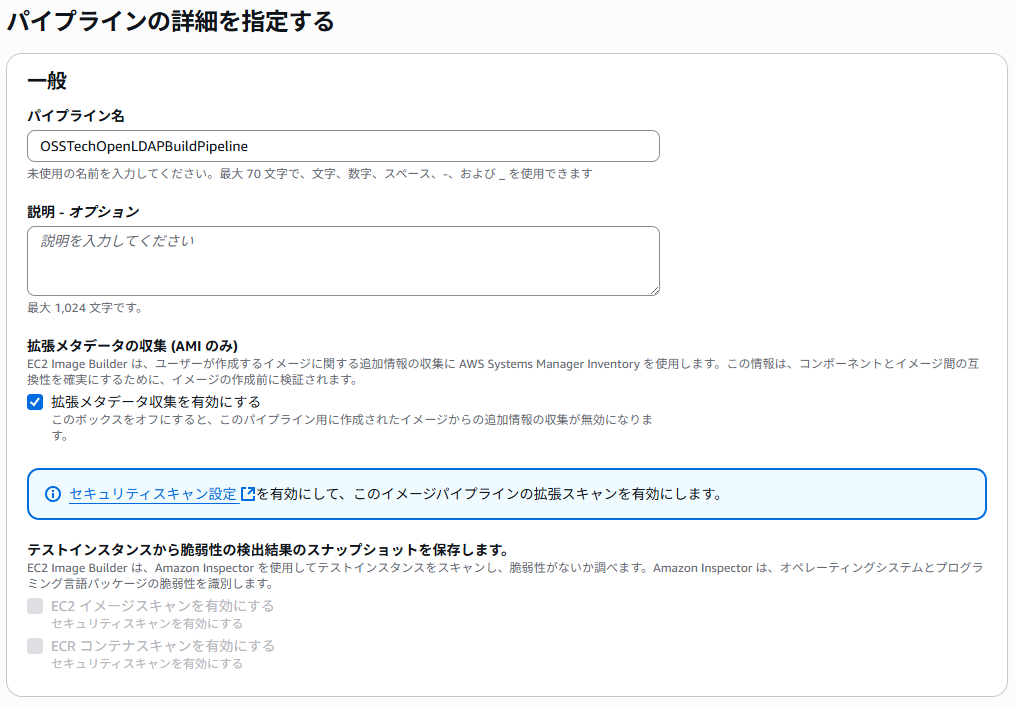
Task: Click the パイプライン名 field label
Action: point(76,116)
